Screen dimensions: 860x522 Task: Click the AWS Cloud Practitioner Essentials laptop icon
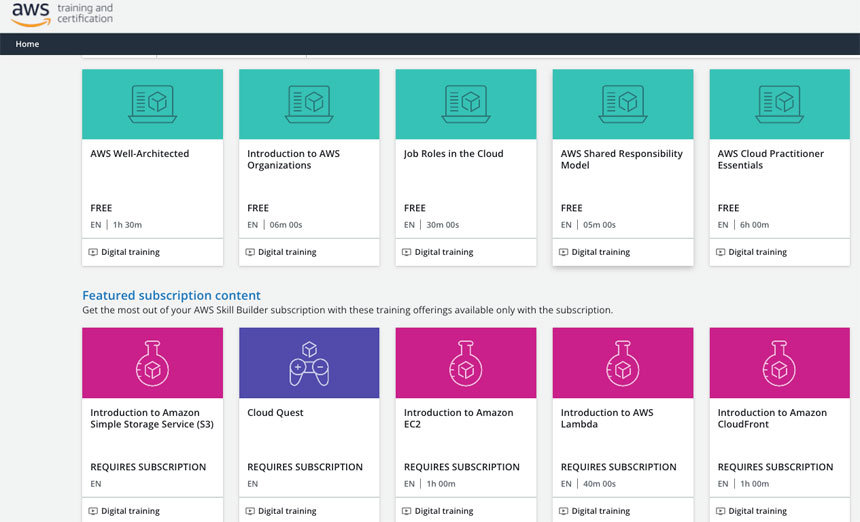coord(779,103)
